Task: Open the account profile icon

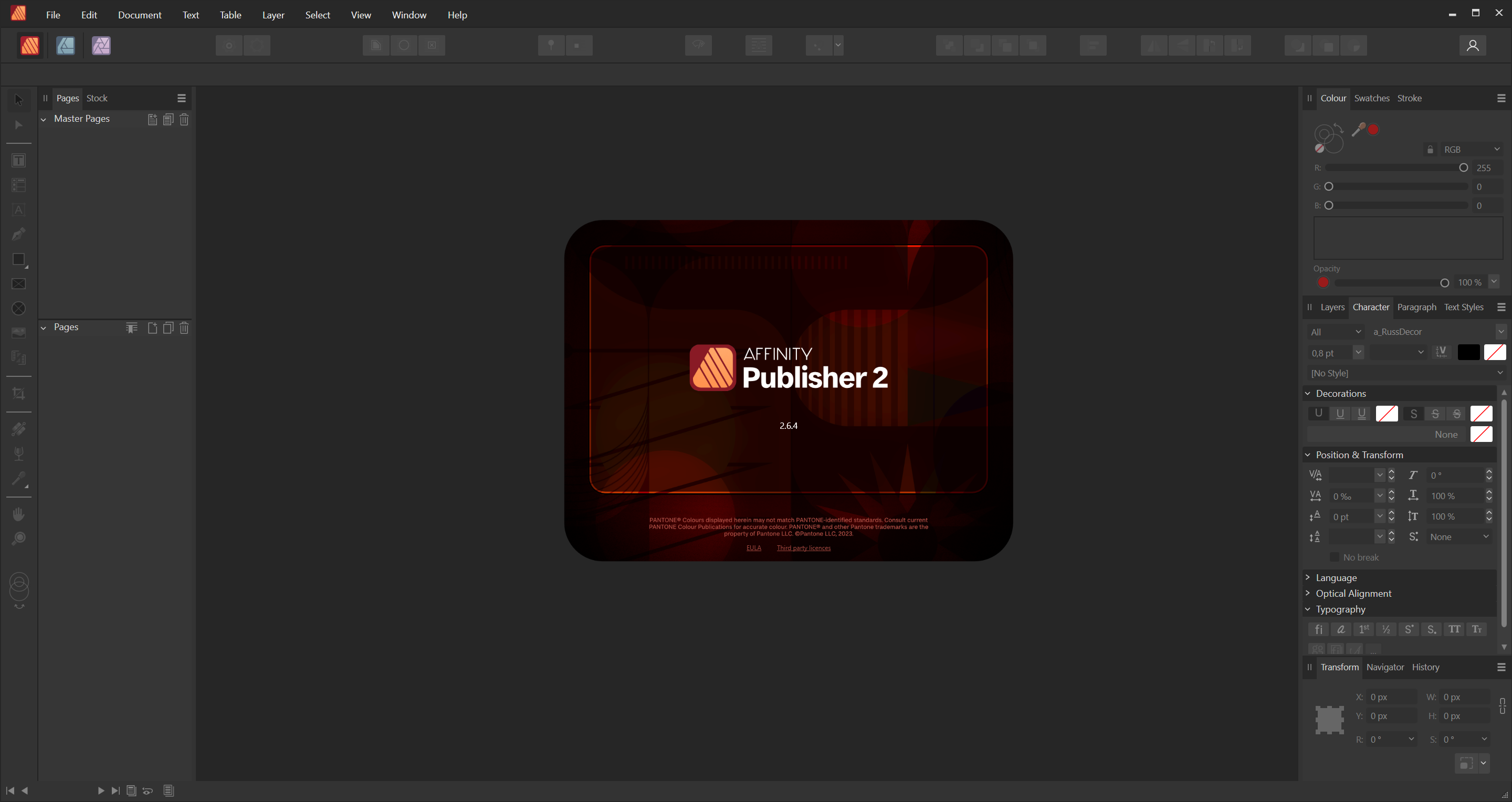Action: point(1472,45)
